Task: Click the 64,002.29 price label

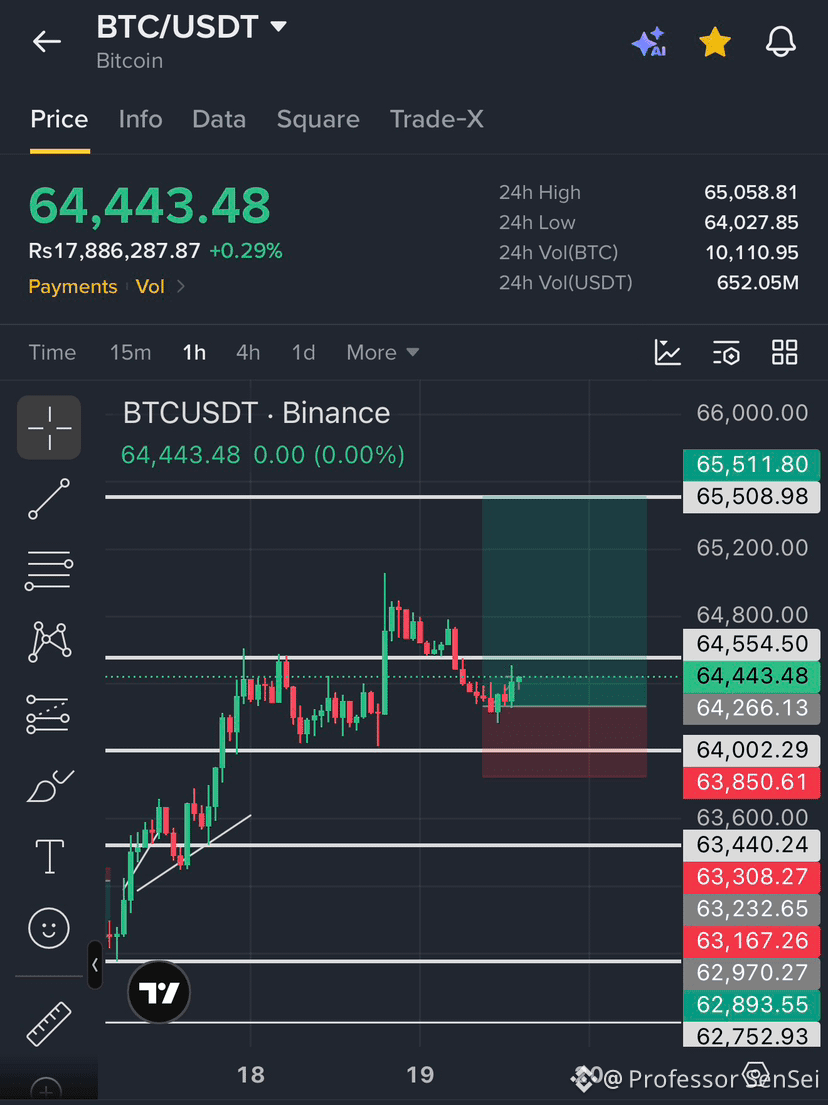Action: pos(752,751)
